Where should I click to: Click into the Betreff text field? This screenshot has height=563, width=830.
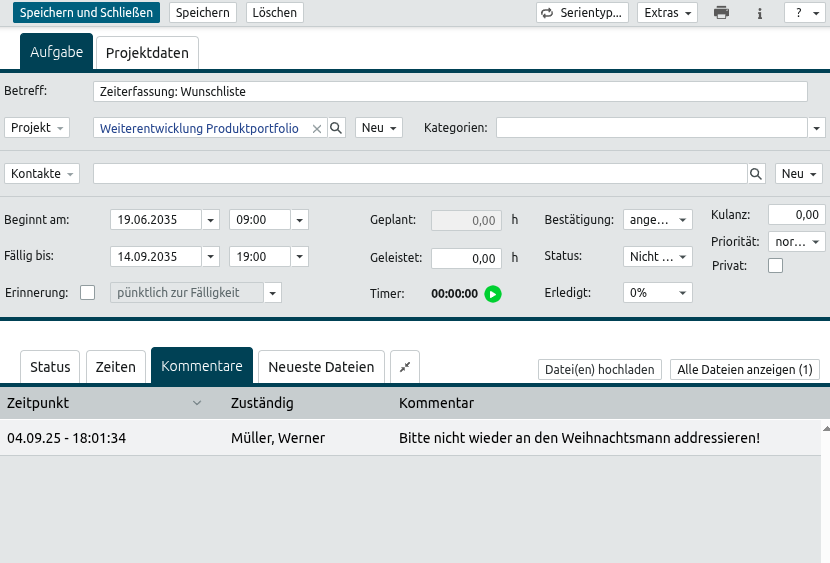(x=450, y=92)
